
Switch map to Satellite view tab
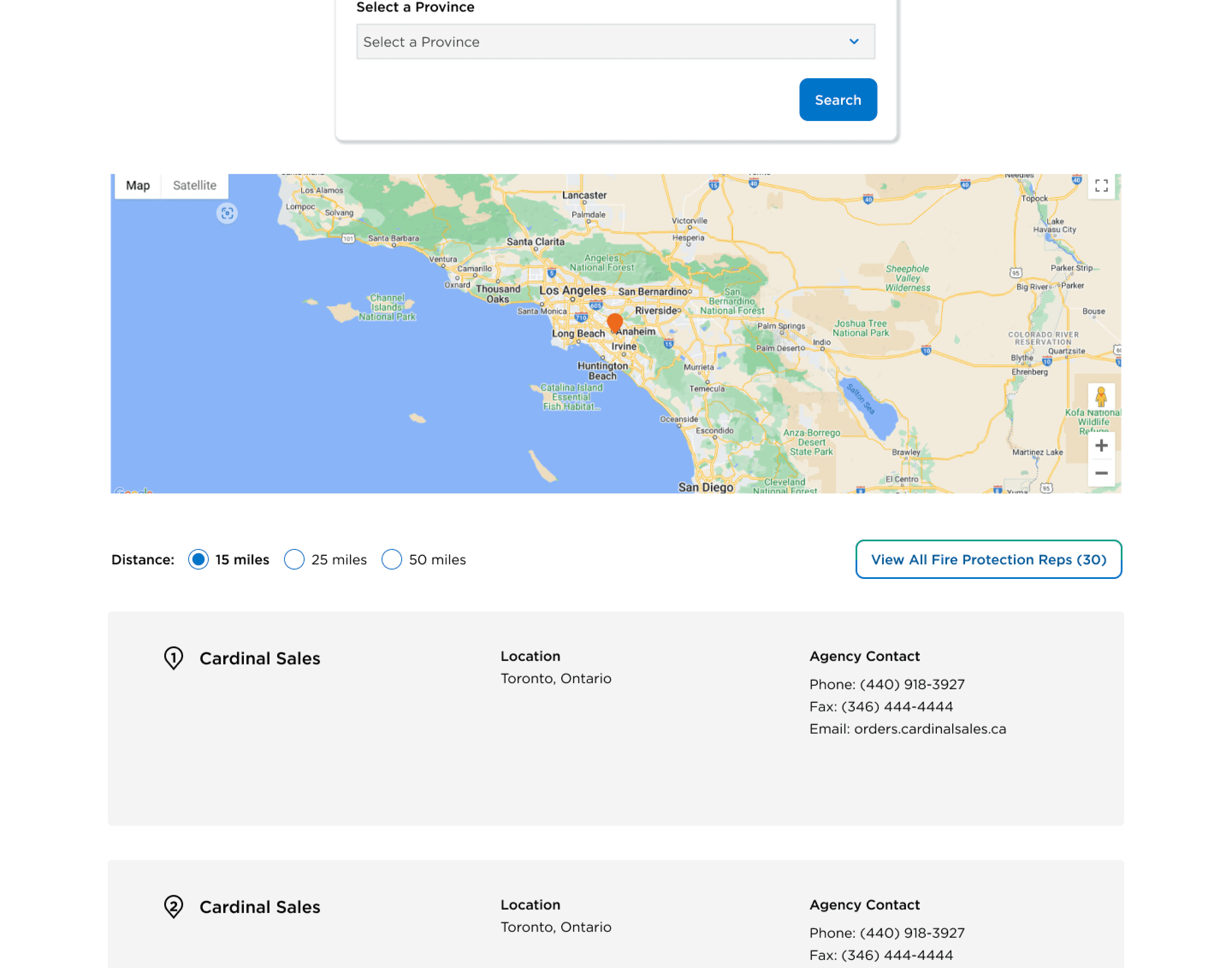195,185
